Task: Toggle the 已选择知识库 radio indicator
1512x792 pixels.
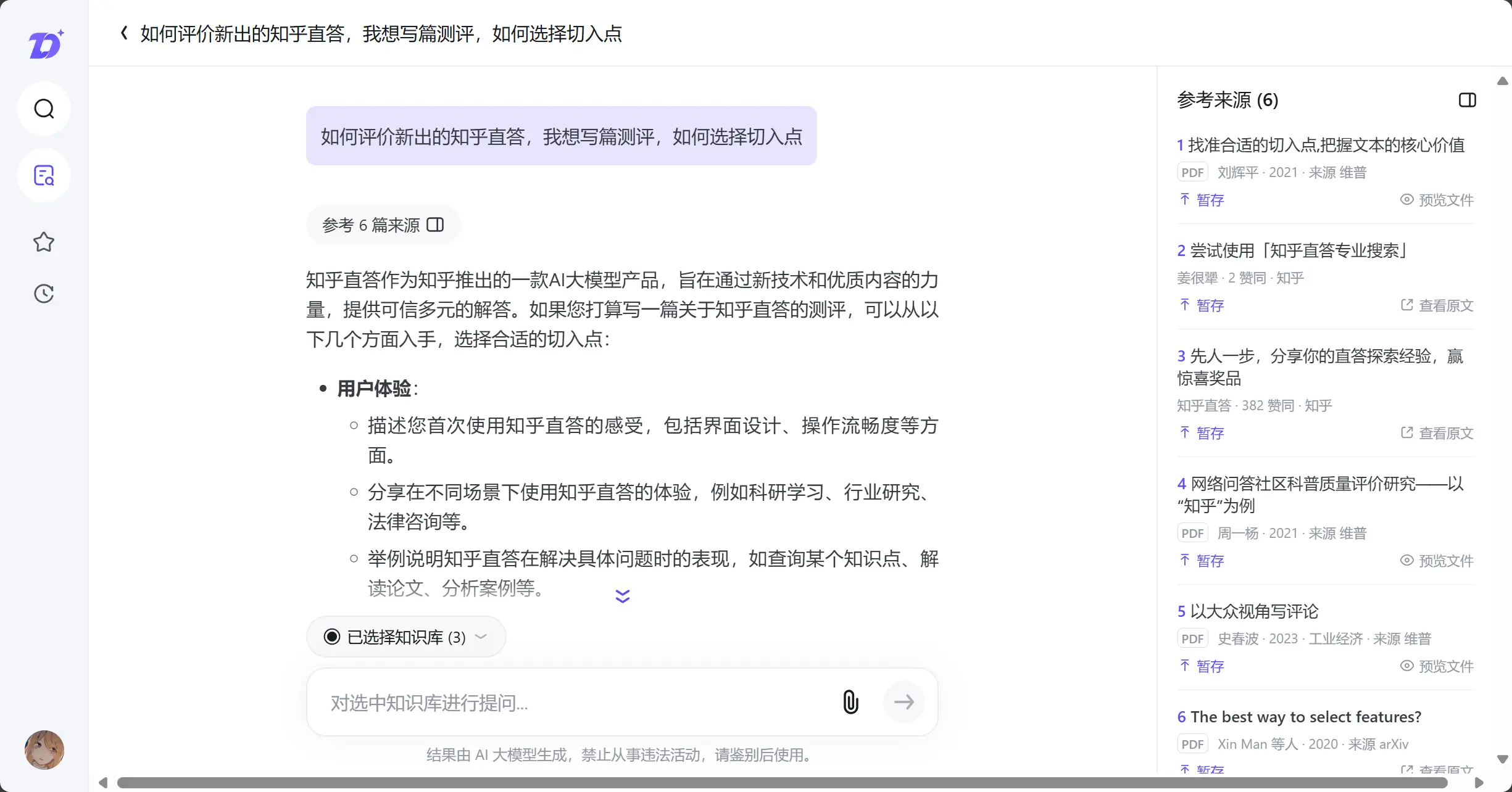Action: pos(332,637)
